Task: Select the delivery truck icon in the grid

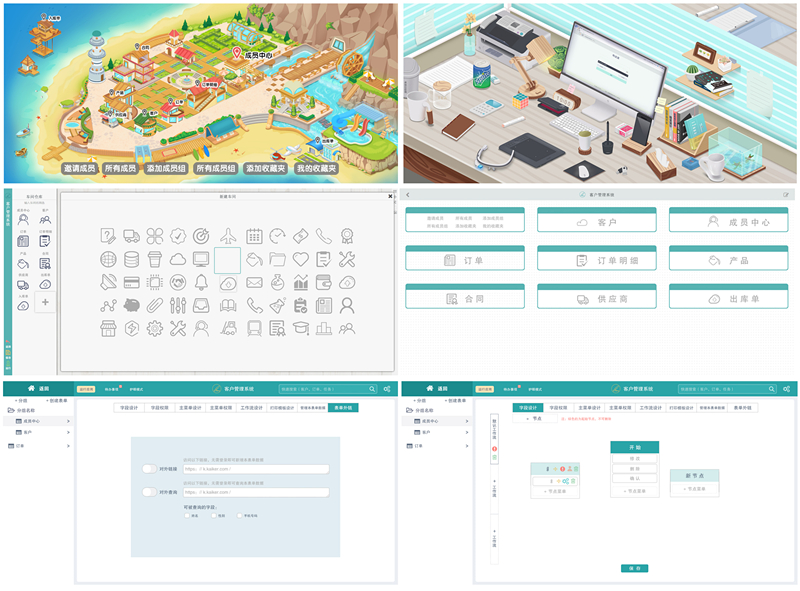Action: (131, 236)
